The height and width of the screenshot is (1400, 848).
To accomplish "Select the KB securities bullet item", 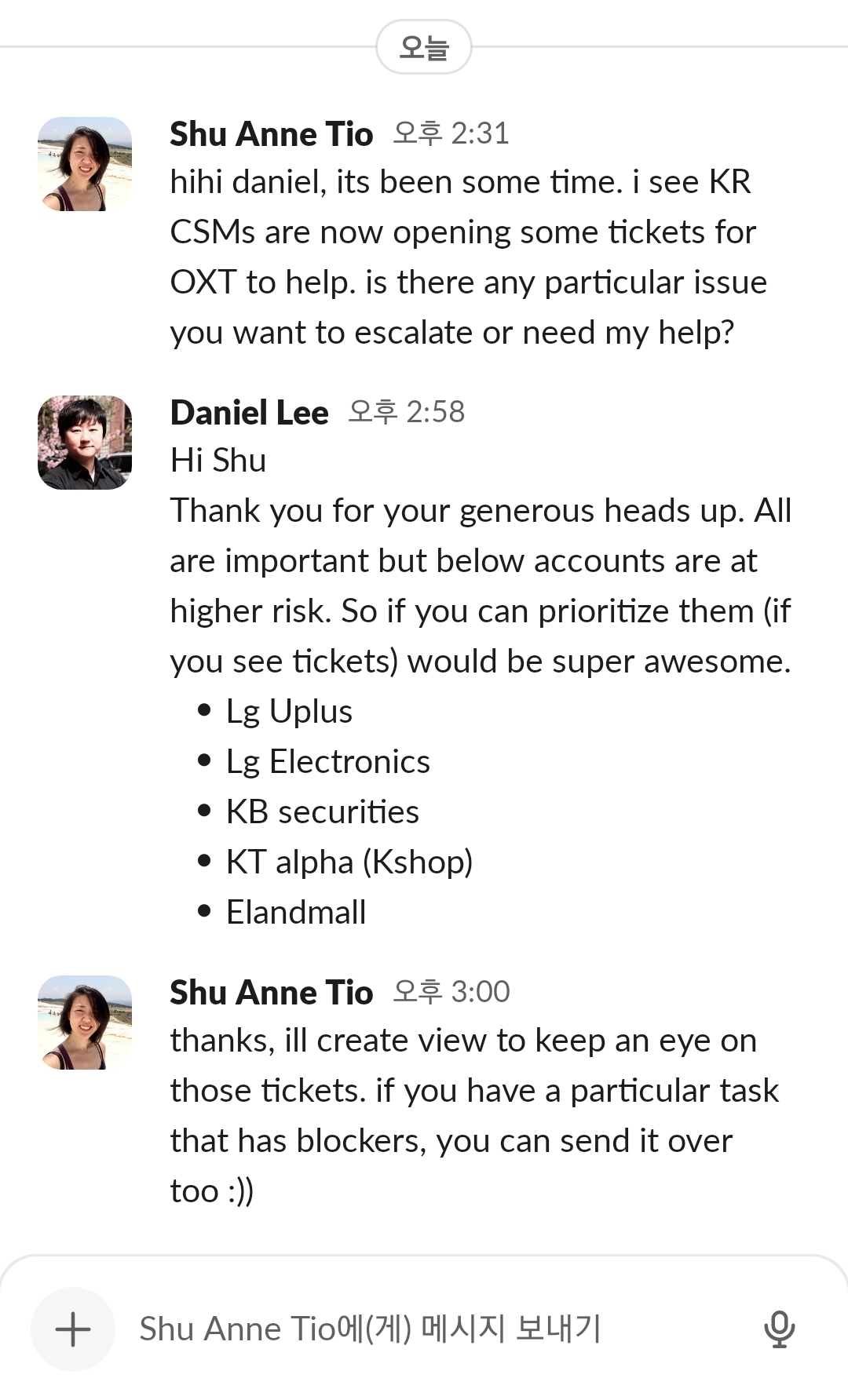I will [x=322, y=812].
